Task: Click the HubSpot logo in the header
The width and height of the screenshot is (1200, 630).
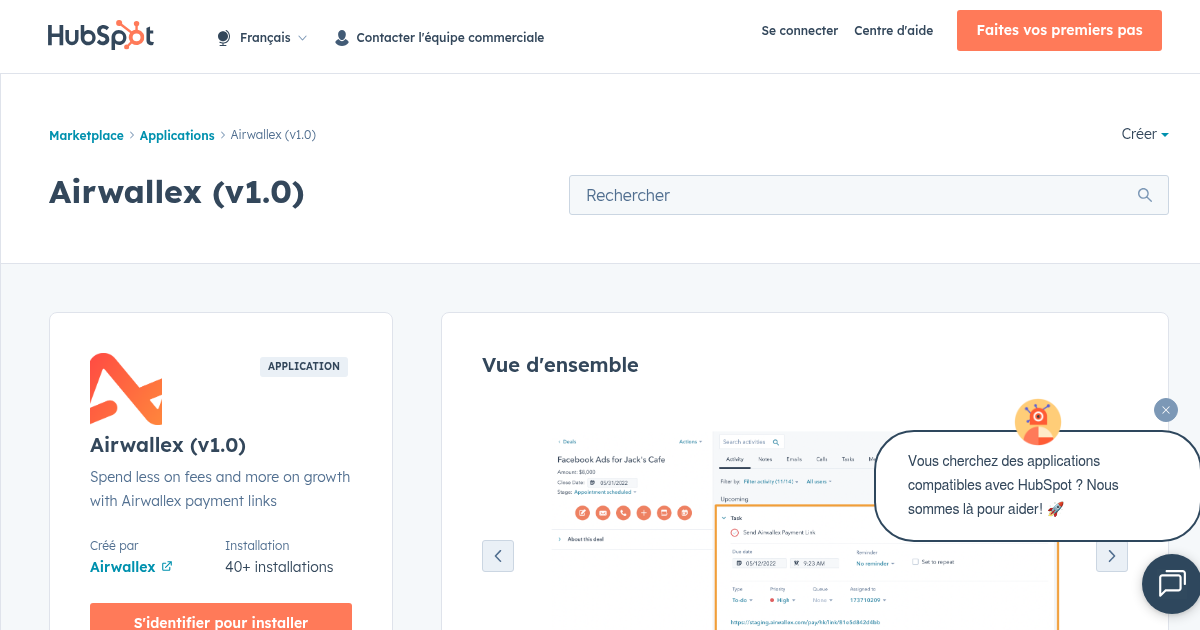Action: (x=100, y=35)
